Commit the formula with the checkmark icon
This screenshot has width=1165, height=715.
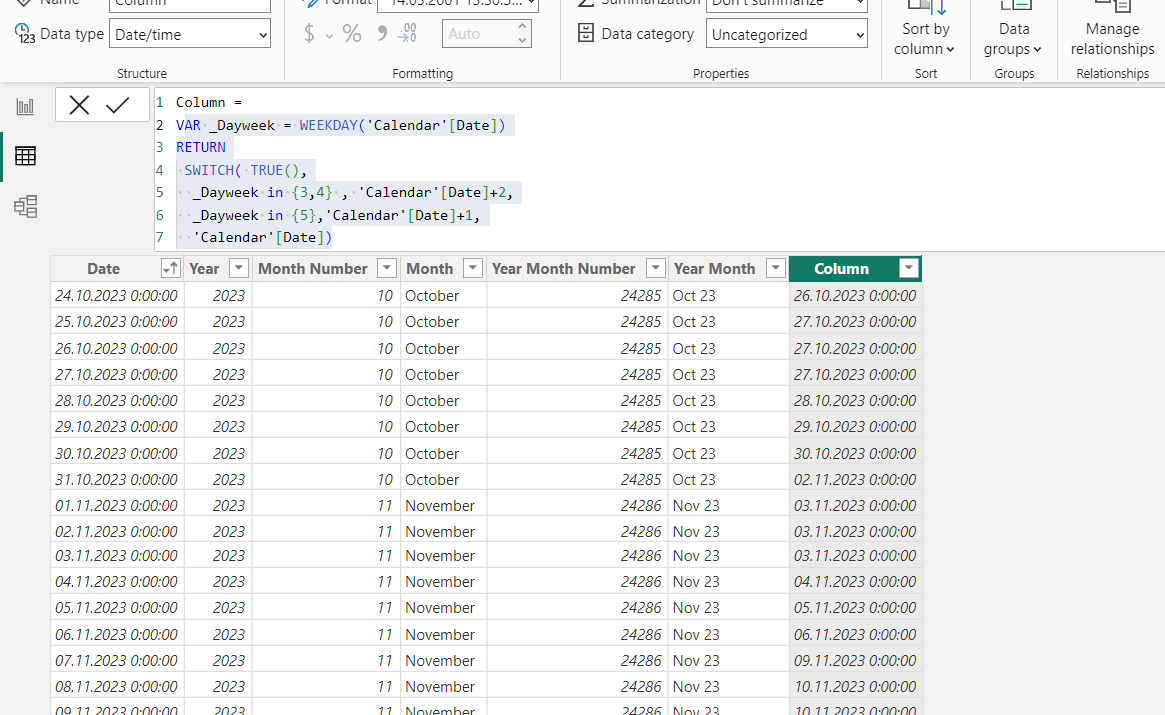pos(117,106)
